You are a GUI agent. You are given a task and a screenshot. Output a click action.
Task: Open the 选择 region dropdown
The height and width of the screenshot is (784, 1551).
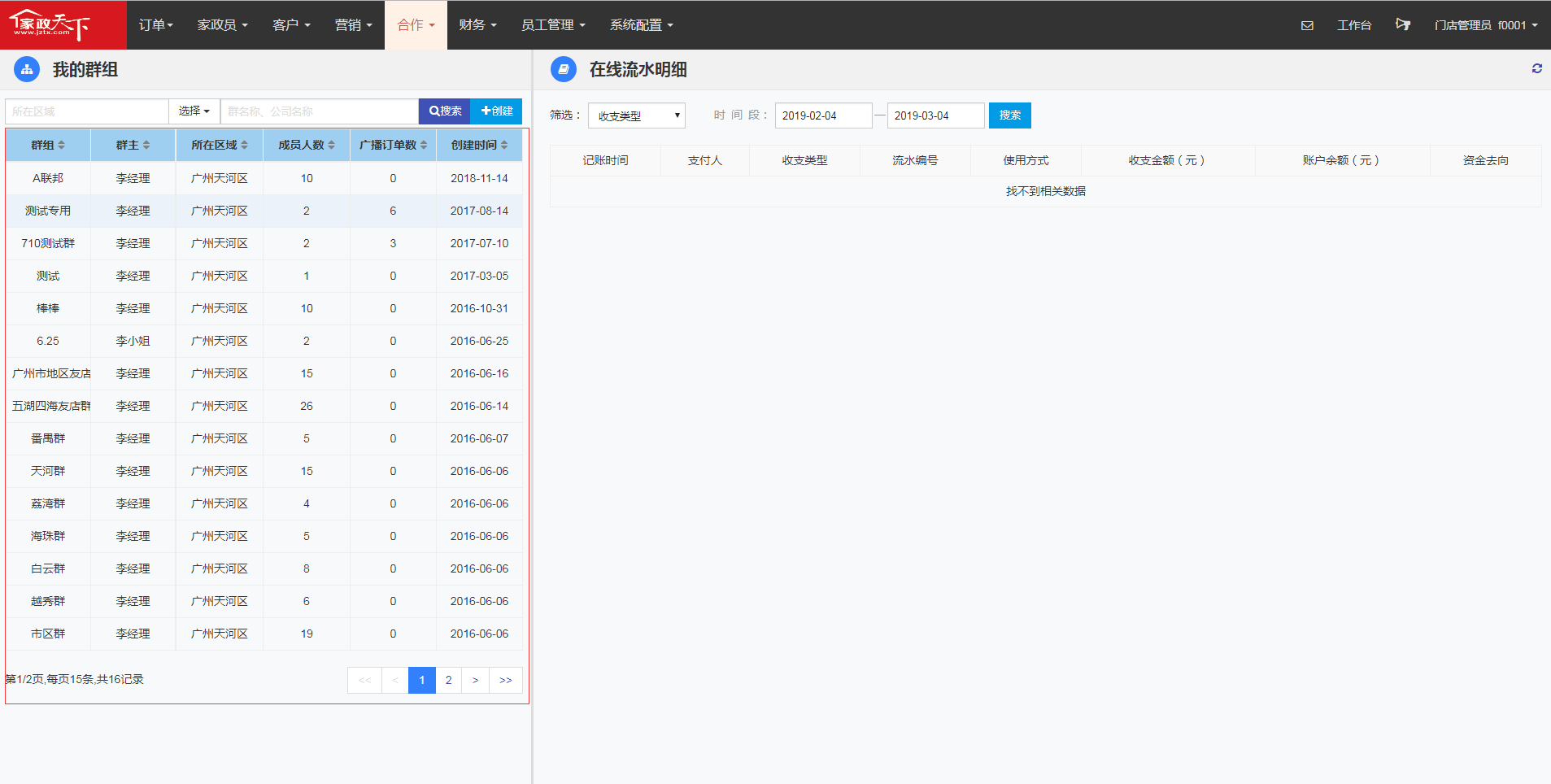click(x=194, y=111)
